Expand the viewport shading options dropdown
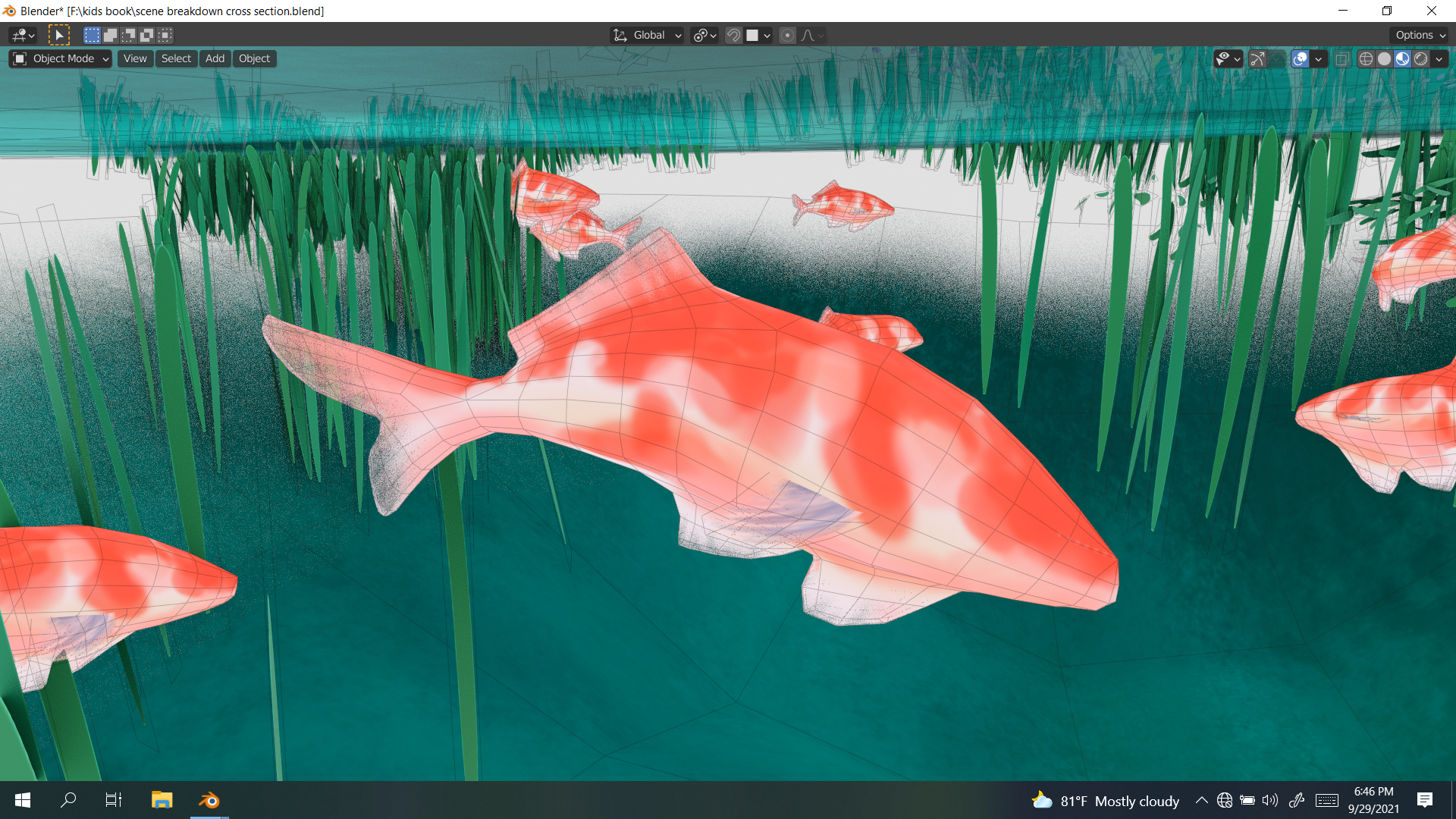Screen dimensions: 1456x819 [x=1439, y=58]
